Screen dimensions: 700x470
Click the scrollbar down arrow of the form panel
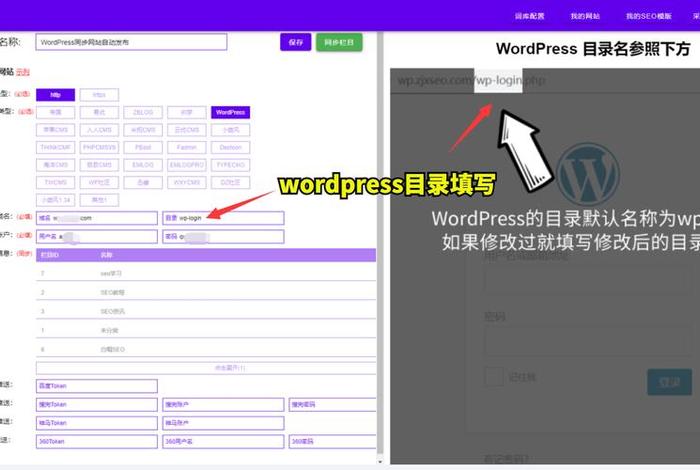[x=380, y=462]
